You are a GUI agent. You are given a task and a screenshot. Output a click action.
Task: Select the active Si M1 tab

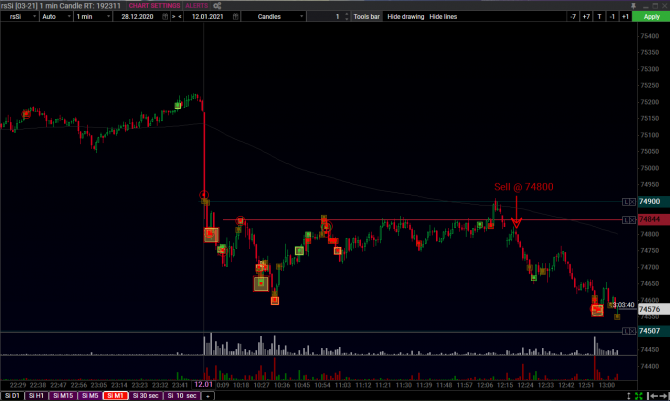[x=115, y=396]
